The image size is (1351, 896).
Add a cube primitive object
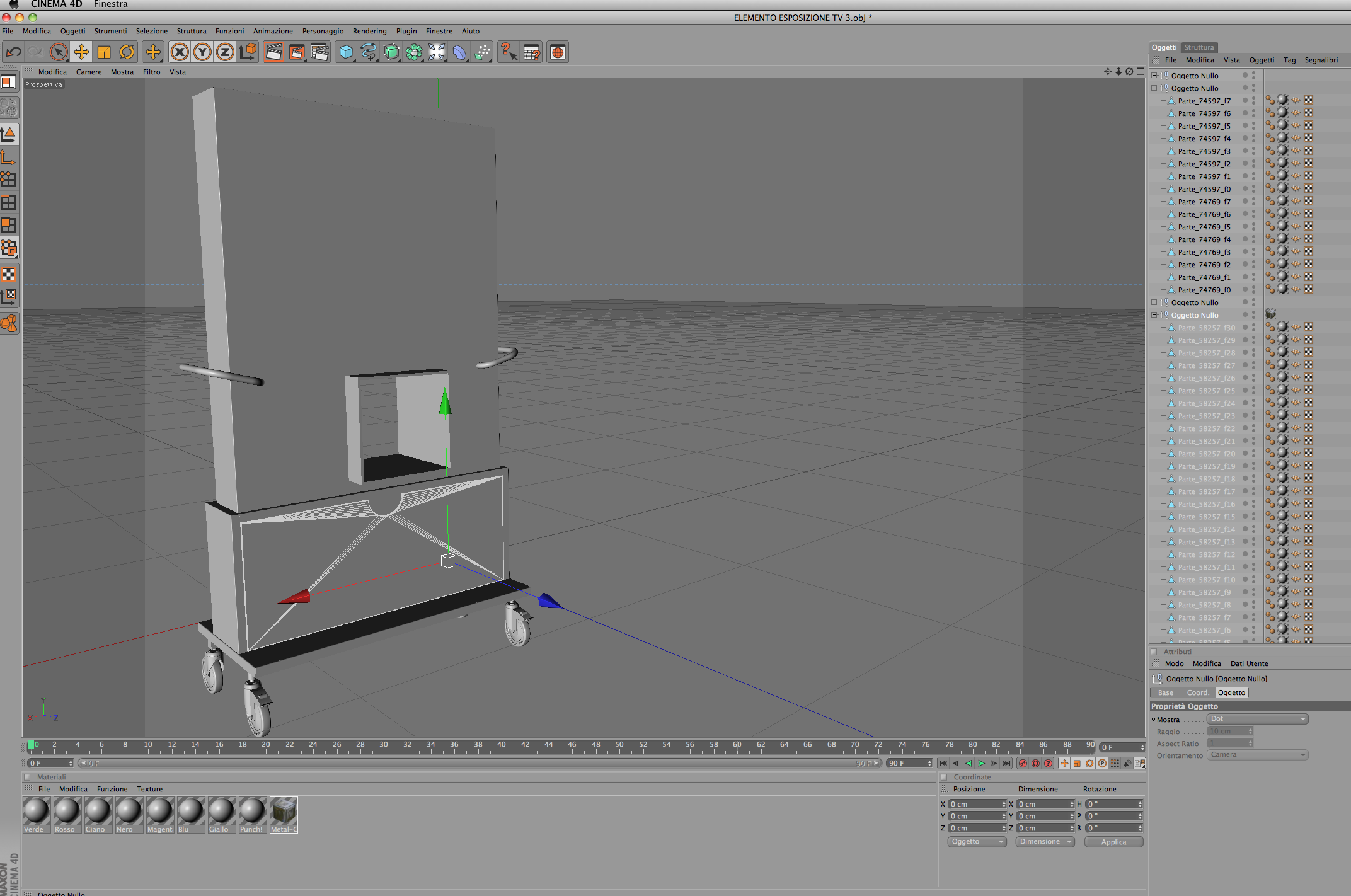[345, 52]
